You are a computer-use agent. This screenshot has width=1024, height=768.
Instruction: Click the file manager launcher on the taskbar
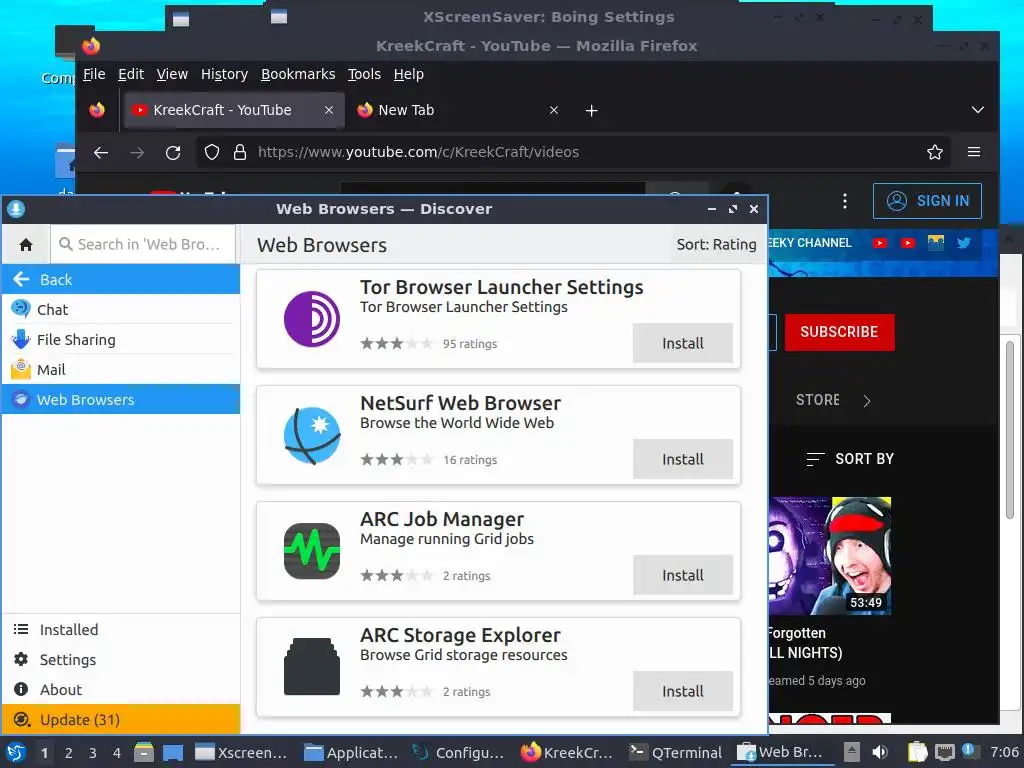coord(144,752)
